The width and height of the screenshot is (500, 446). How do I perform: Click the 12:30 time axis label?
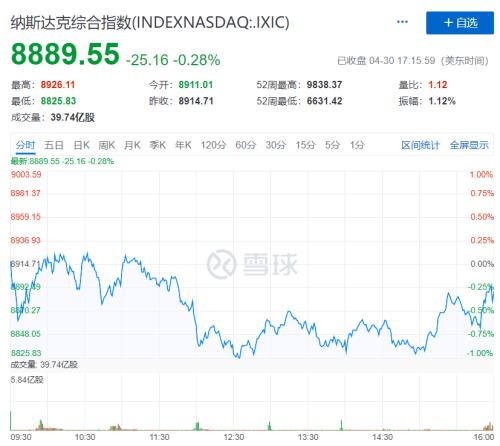[x=234, y=437]
